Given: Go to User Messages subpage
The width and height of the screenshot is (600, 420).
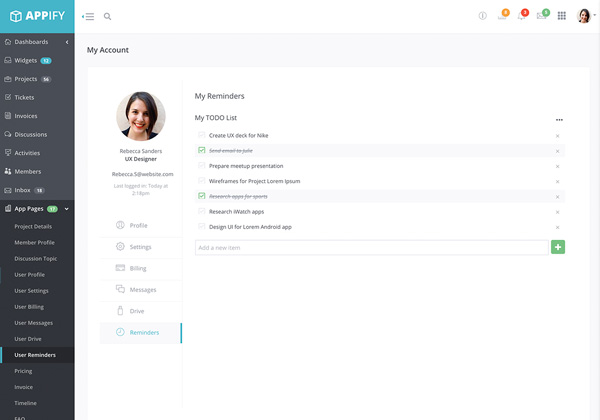Looking at the screenshot, I should click(34, 323).
